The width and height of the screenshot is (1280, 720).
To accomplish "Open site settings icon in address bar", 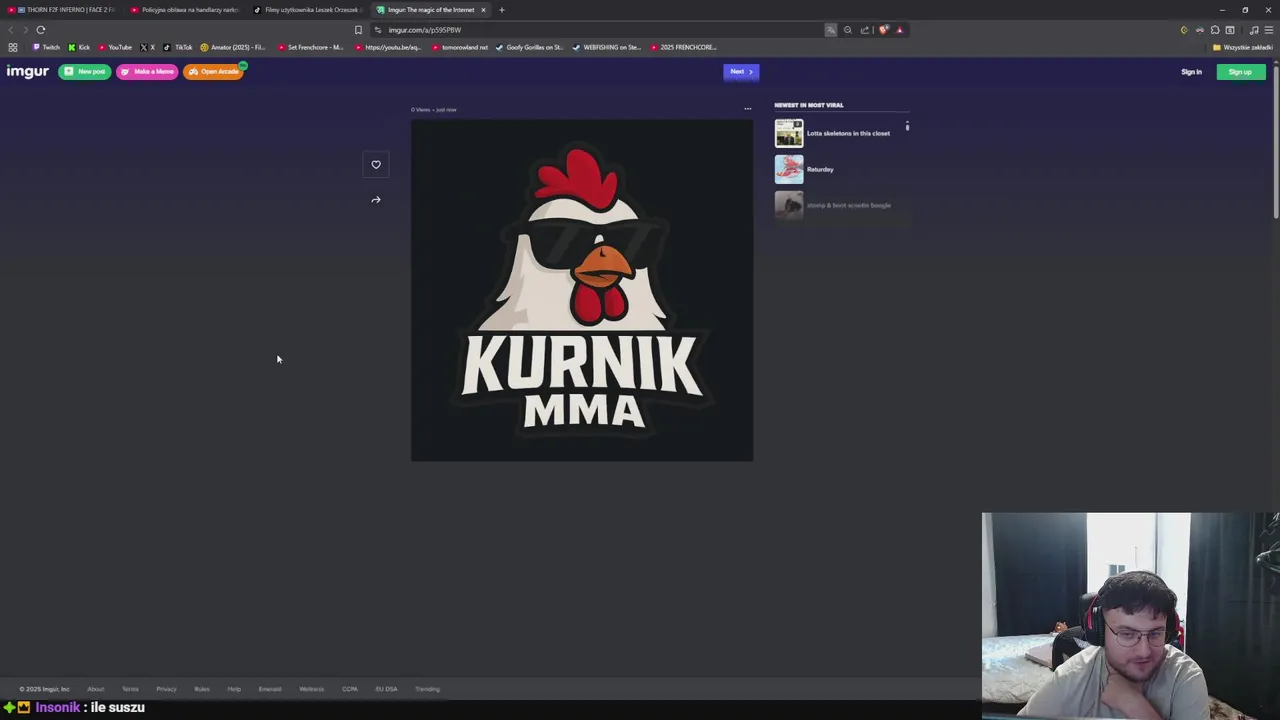I will coord(377,30).
